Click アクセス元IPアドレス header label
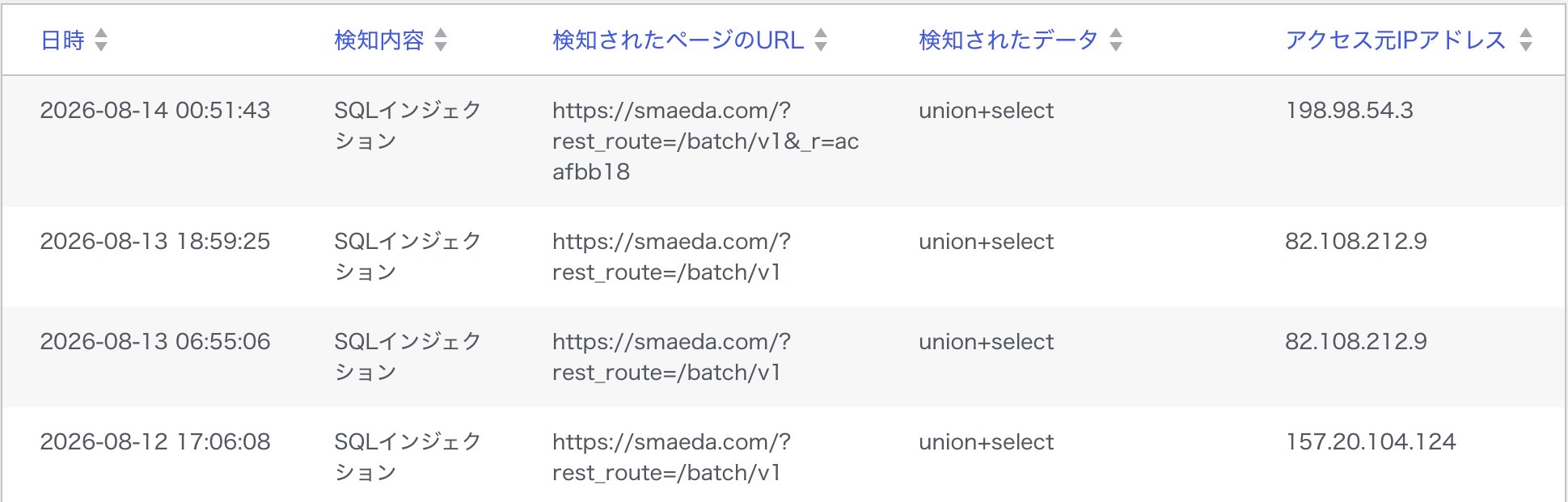The width and height of the screenshot is (1568, 502). 1396,40
